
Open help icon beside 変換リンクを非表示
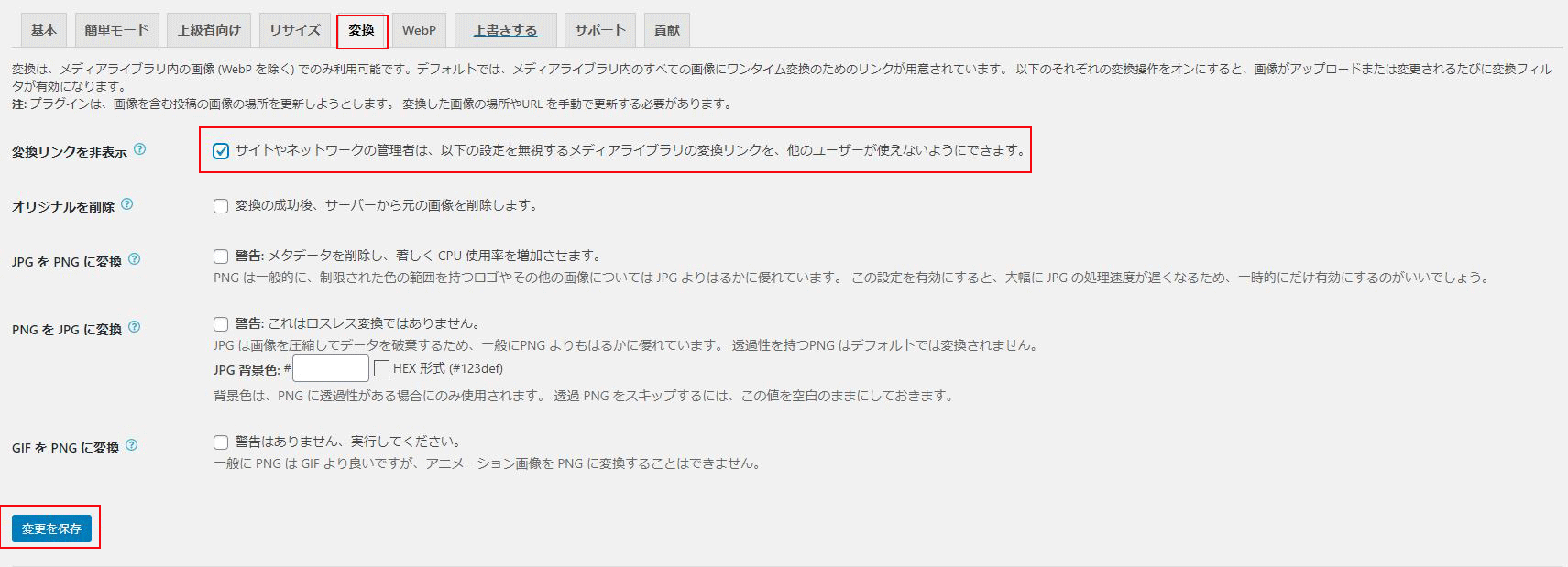click(x=140, y=149)
